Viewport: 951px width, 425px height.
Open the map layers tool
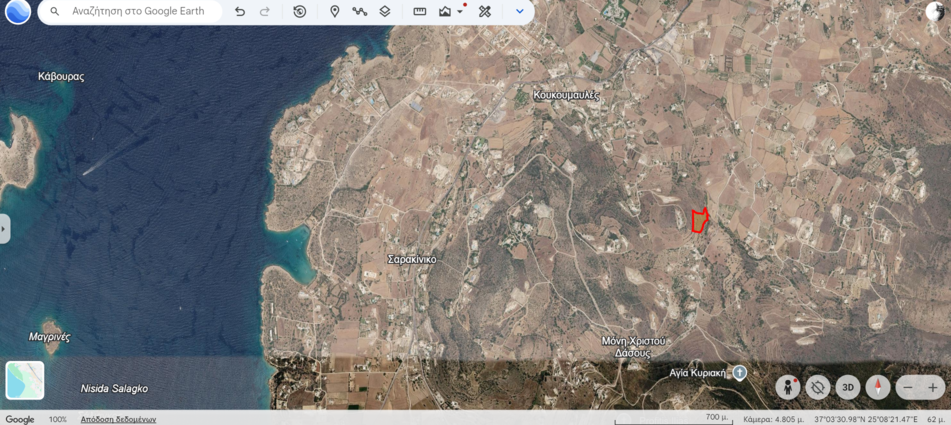coord(385,12)
